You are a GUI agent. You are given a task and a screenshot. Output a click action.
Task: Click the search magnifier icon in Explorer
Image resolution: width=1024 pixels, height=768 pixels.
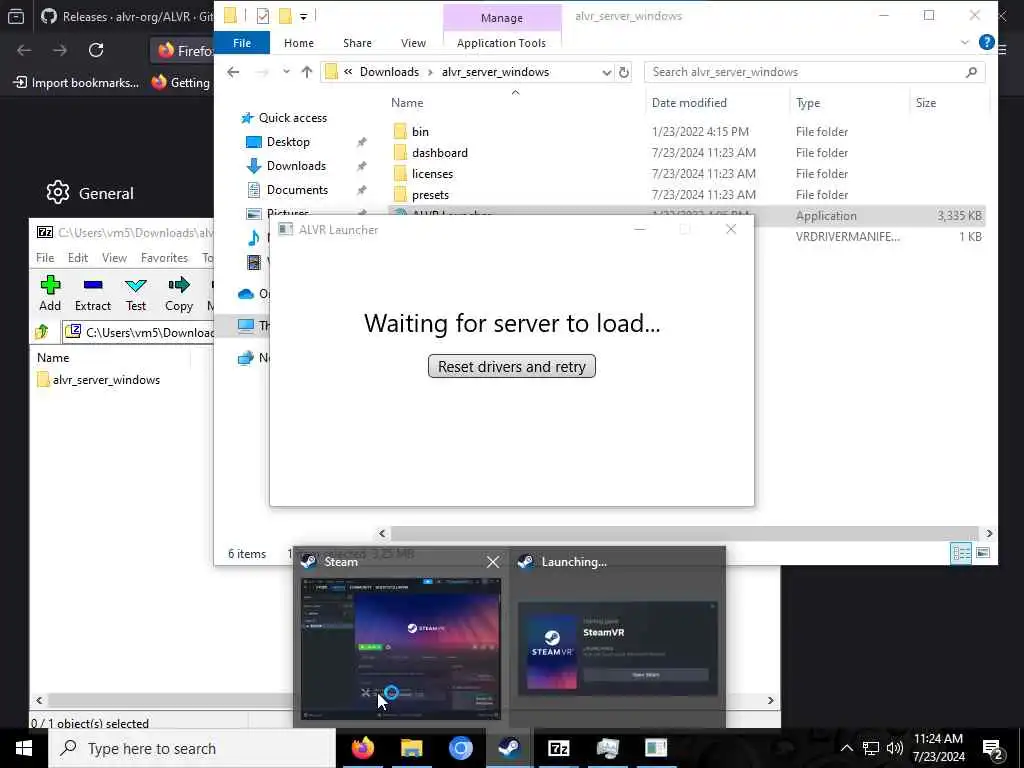point(971,72)
